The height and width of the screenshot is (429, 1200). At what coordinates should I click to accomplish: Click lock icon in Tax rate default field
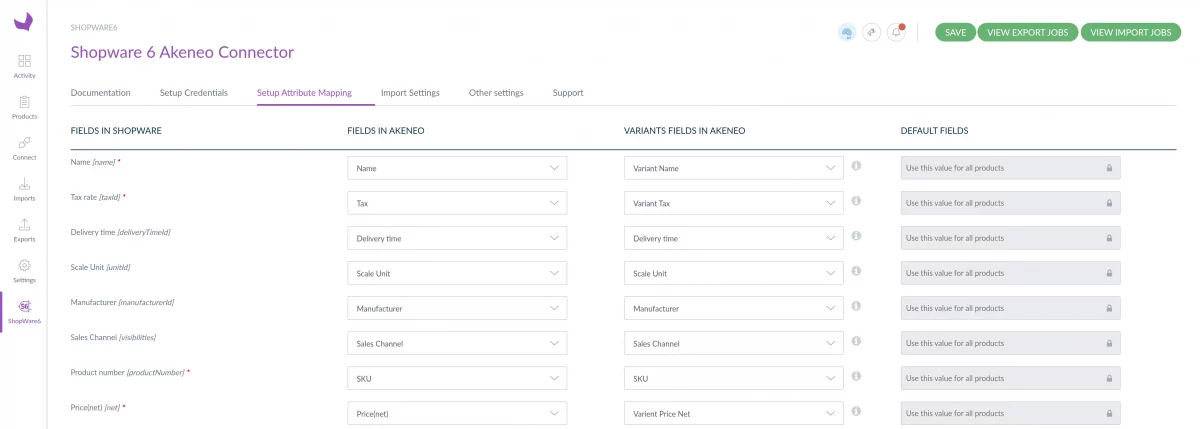click(x=1109, y=203)
